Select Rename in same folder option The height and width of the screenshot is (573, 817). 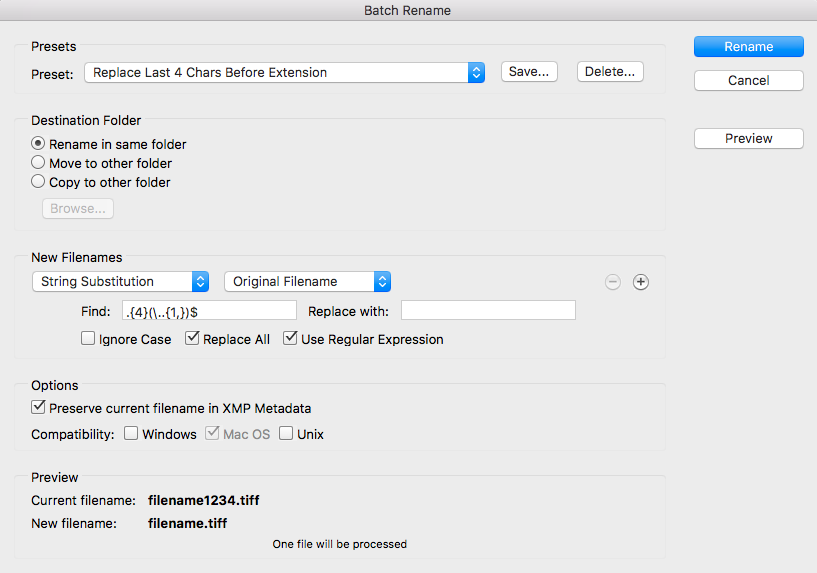[x=39, y=144]
